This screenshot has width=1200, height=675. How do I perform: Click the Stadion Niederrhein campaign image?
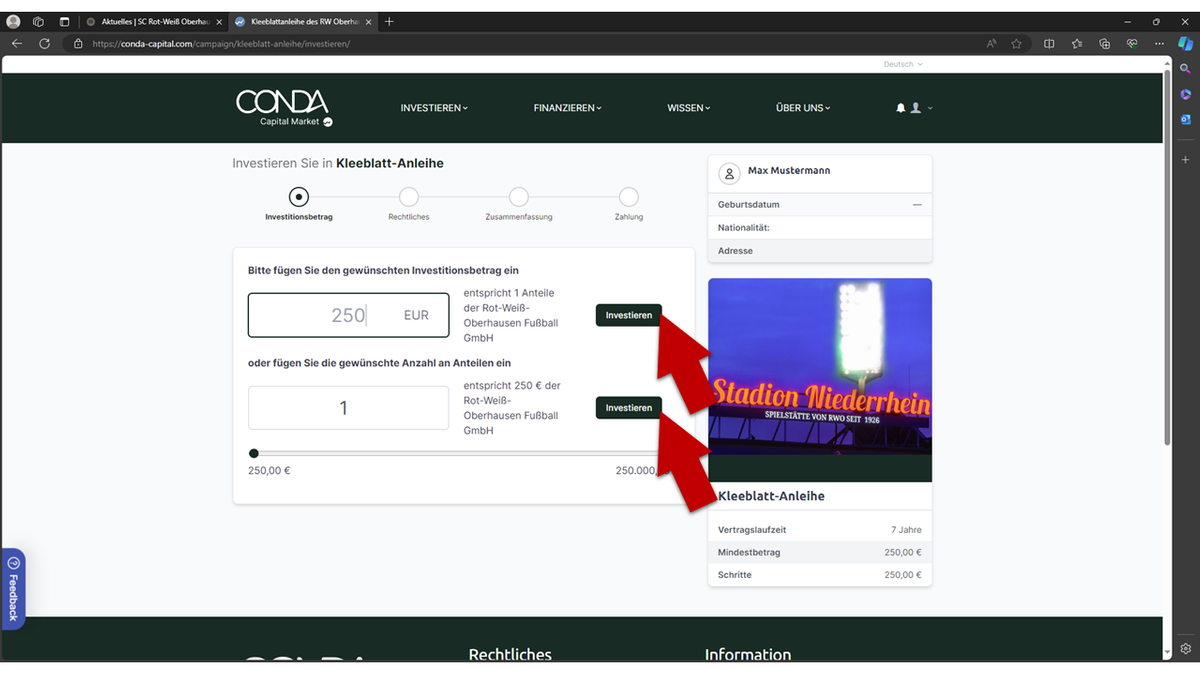click(x=820, y=380)
